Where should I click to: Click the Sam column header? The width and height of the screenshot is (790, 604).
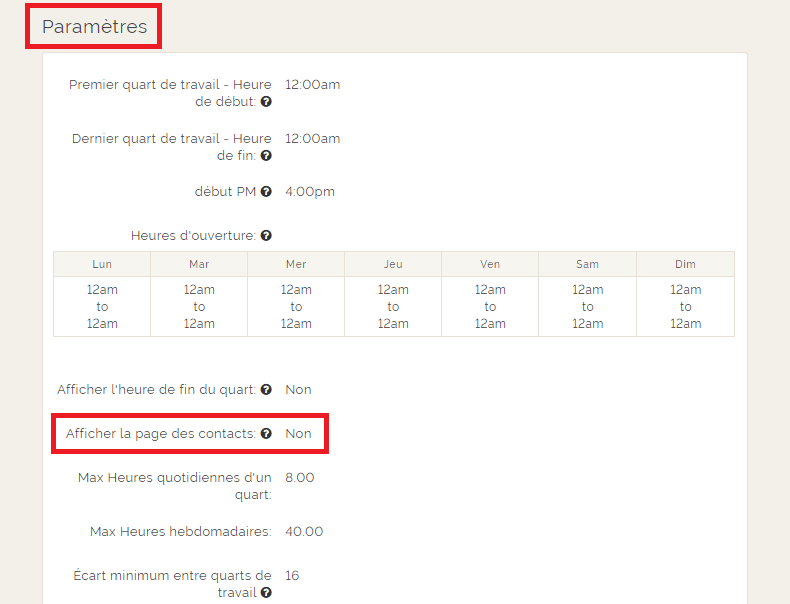[x=587, y=264]
